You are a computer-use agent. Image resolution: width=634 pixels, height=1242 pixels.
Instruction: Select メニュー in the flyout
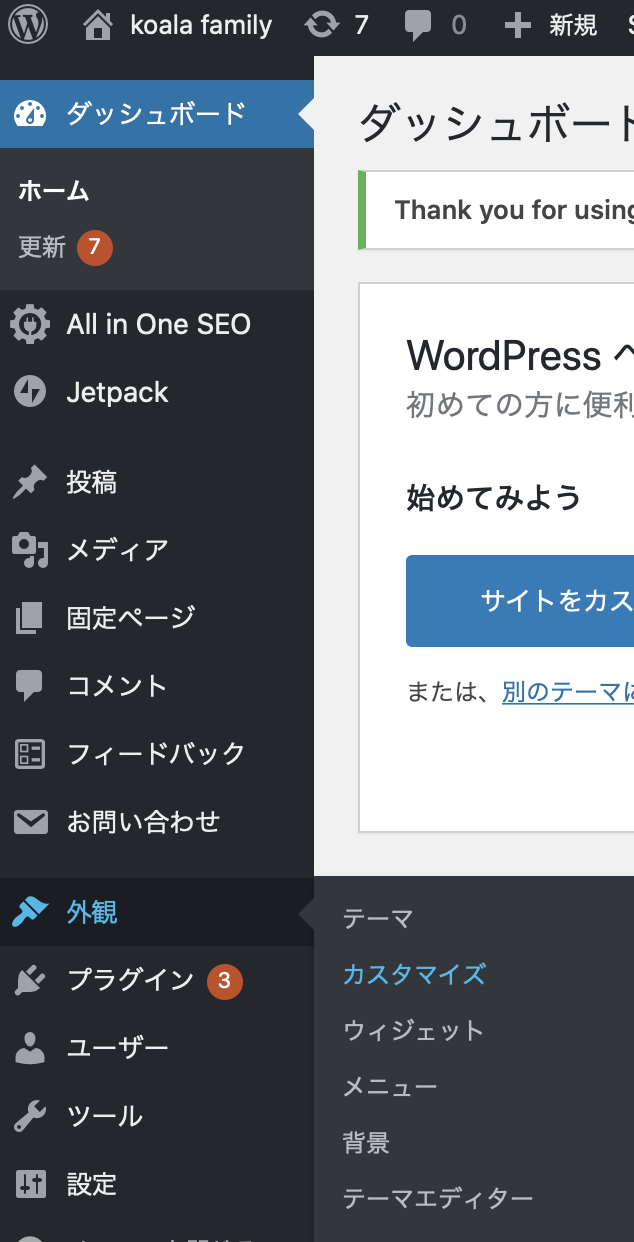pos(390,1086)
